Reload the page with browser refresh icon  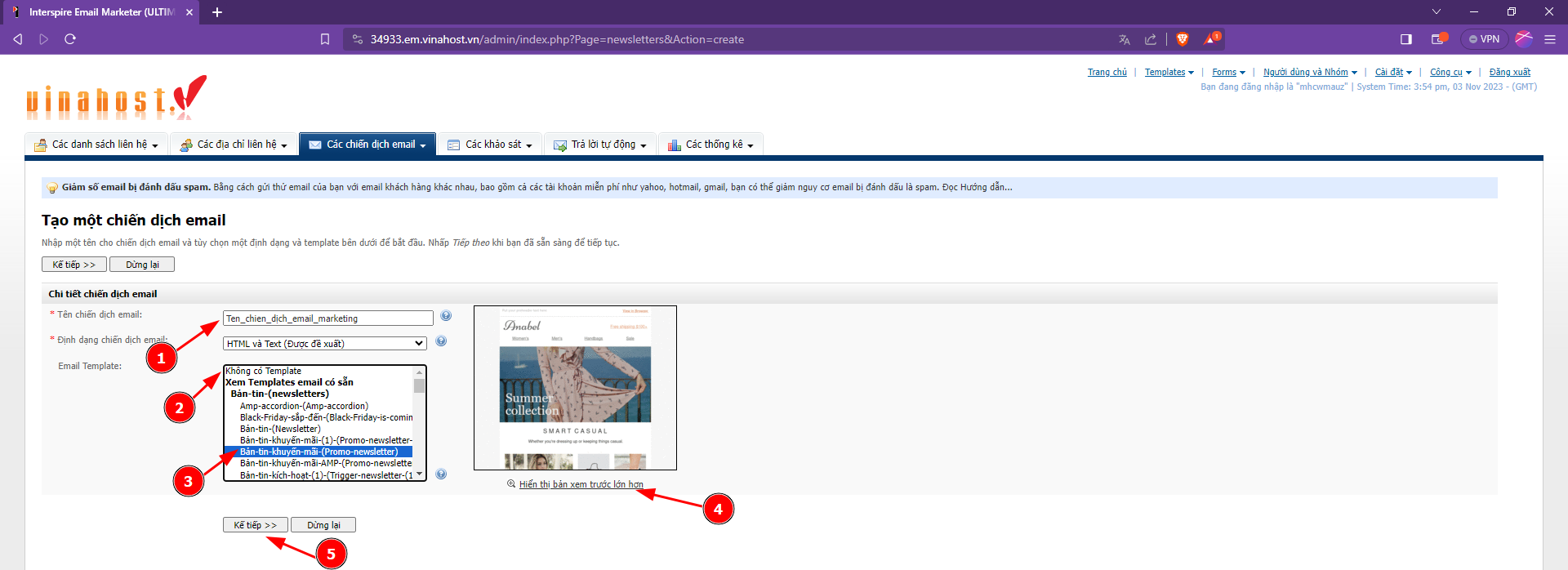[70, 39]
